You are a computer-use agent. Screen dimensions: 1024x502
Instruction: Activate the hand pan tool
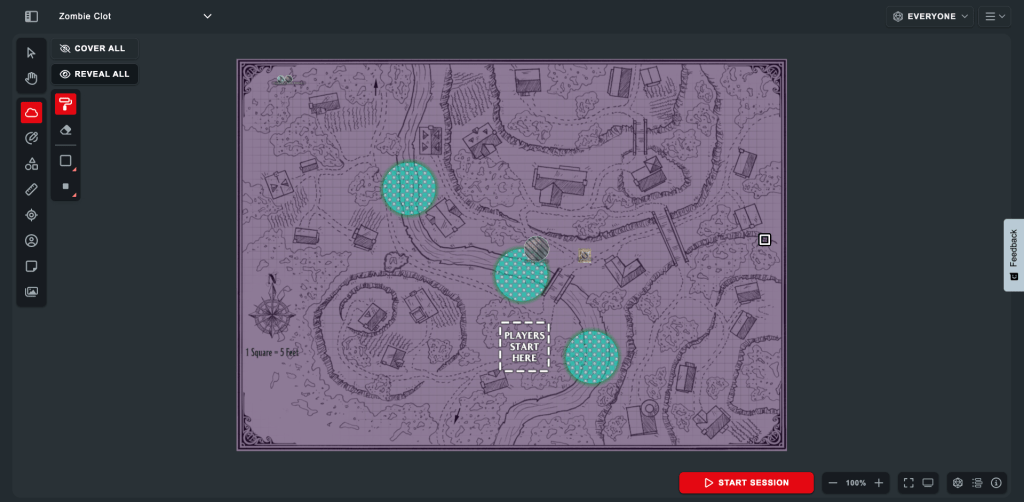[31, 78]
